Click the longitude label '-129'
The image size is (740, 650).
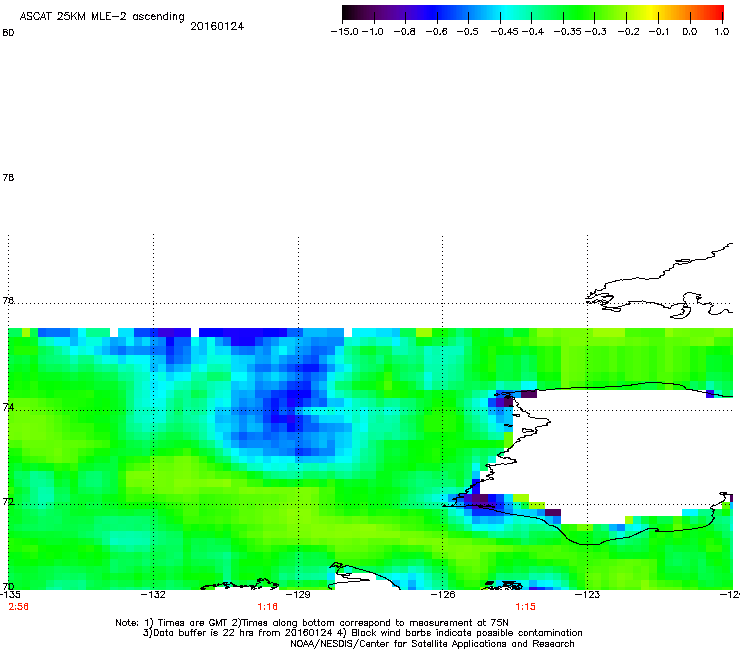(x=298, y=594)
